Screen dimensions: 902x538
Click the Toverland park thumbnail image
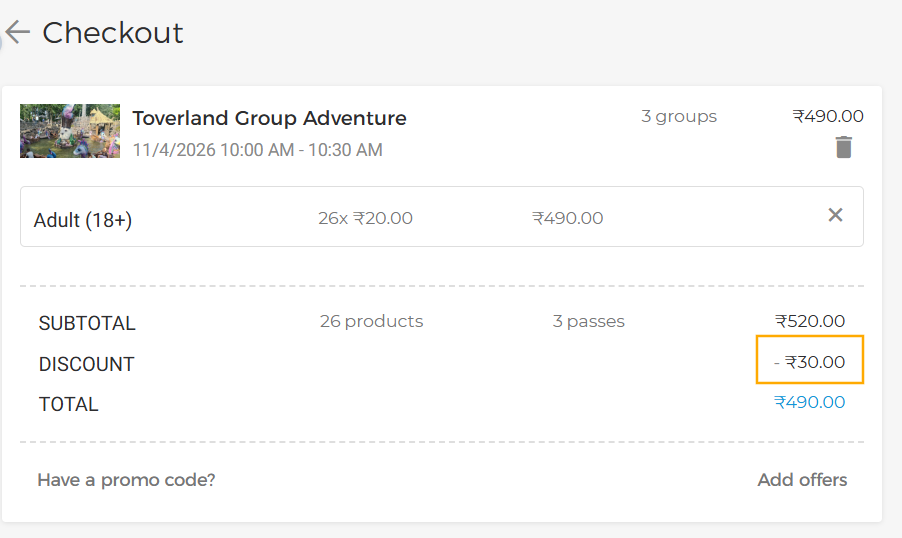70,131
